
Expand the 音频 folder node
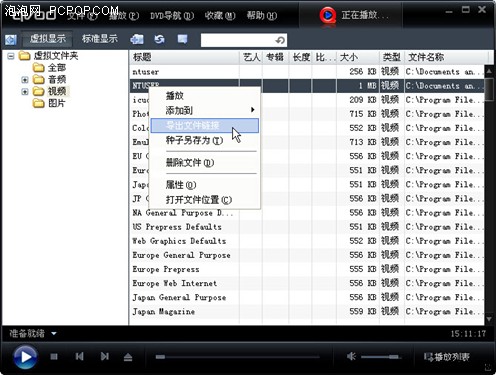[x=25, y=80]
